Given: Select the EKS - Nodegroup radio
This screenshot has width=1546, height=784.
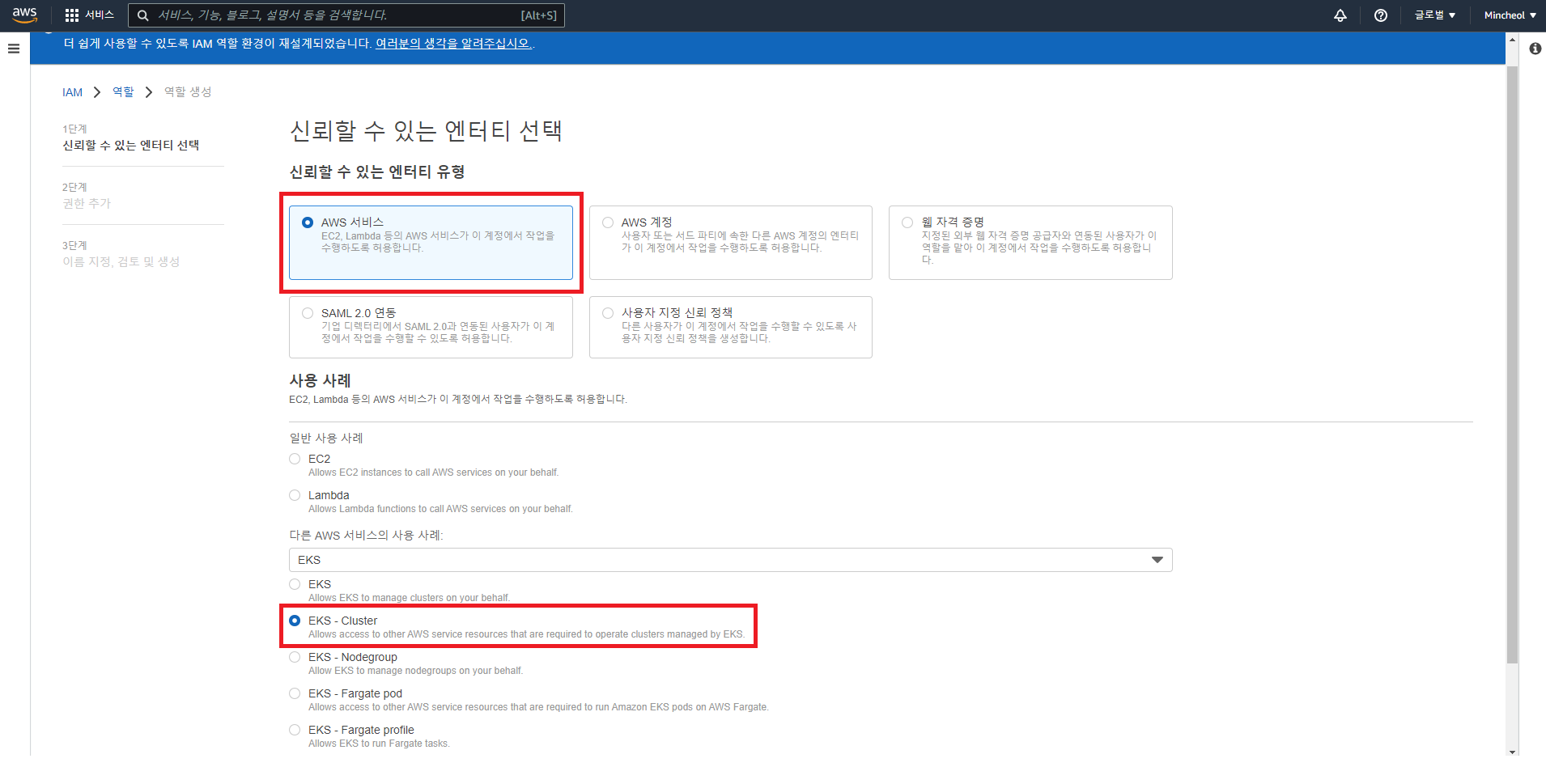Looking at the screenshot, I should [295, 657].
